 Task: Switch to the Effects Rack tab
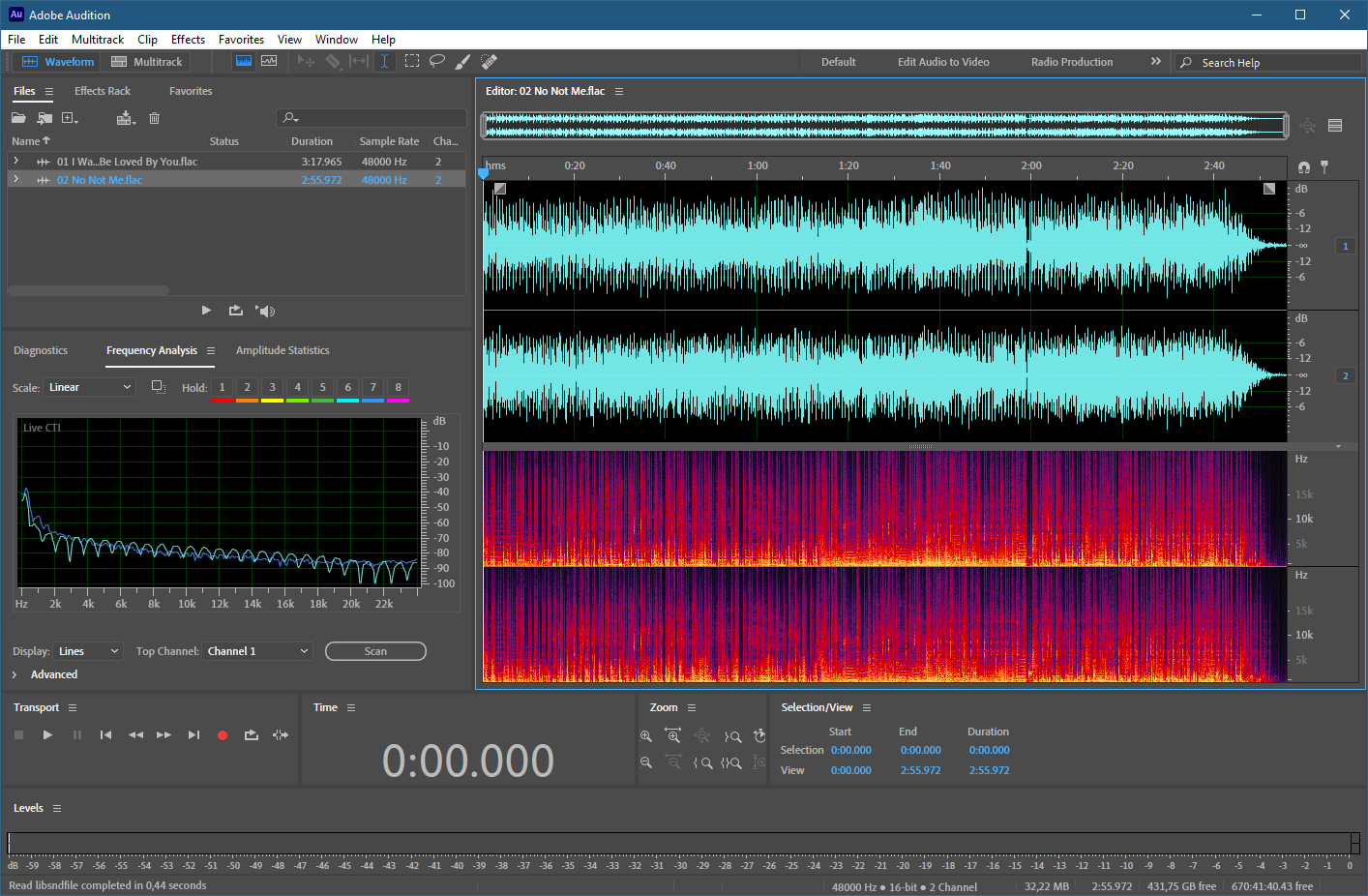(103, 91)
